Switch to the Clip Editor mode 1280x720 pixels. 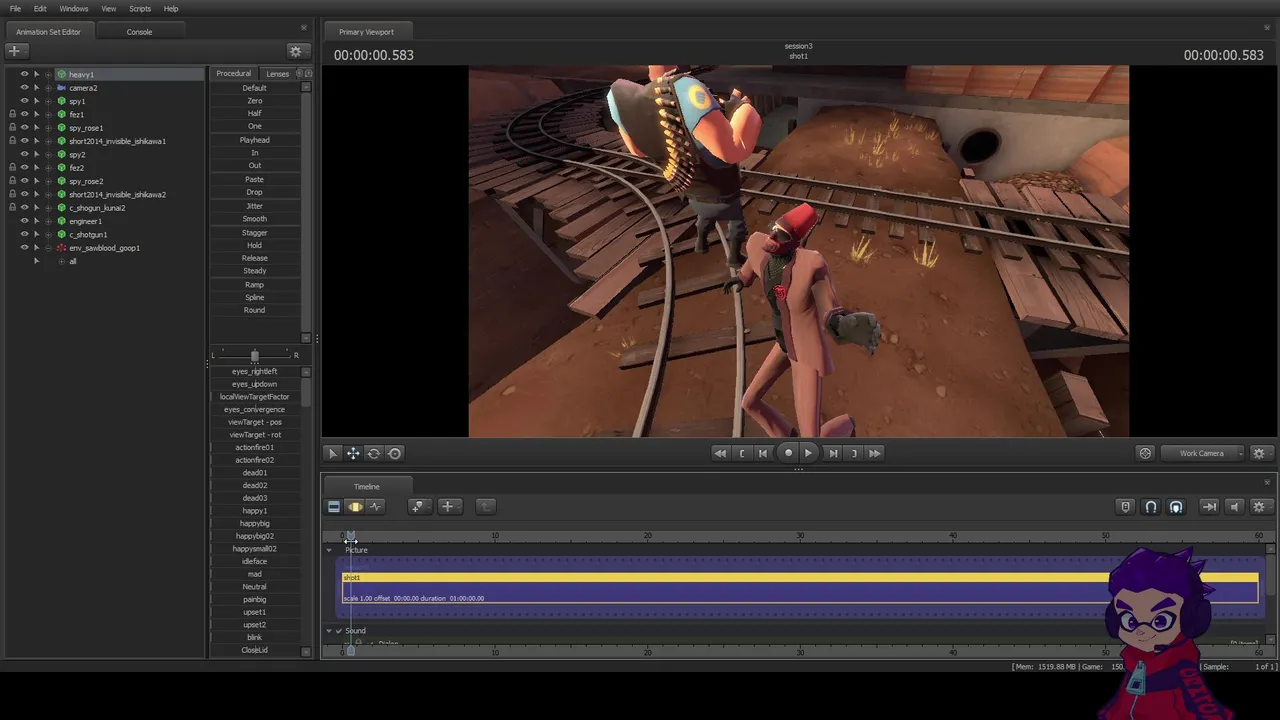(334, 507)
